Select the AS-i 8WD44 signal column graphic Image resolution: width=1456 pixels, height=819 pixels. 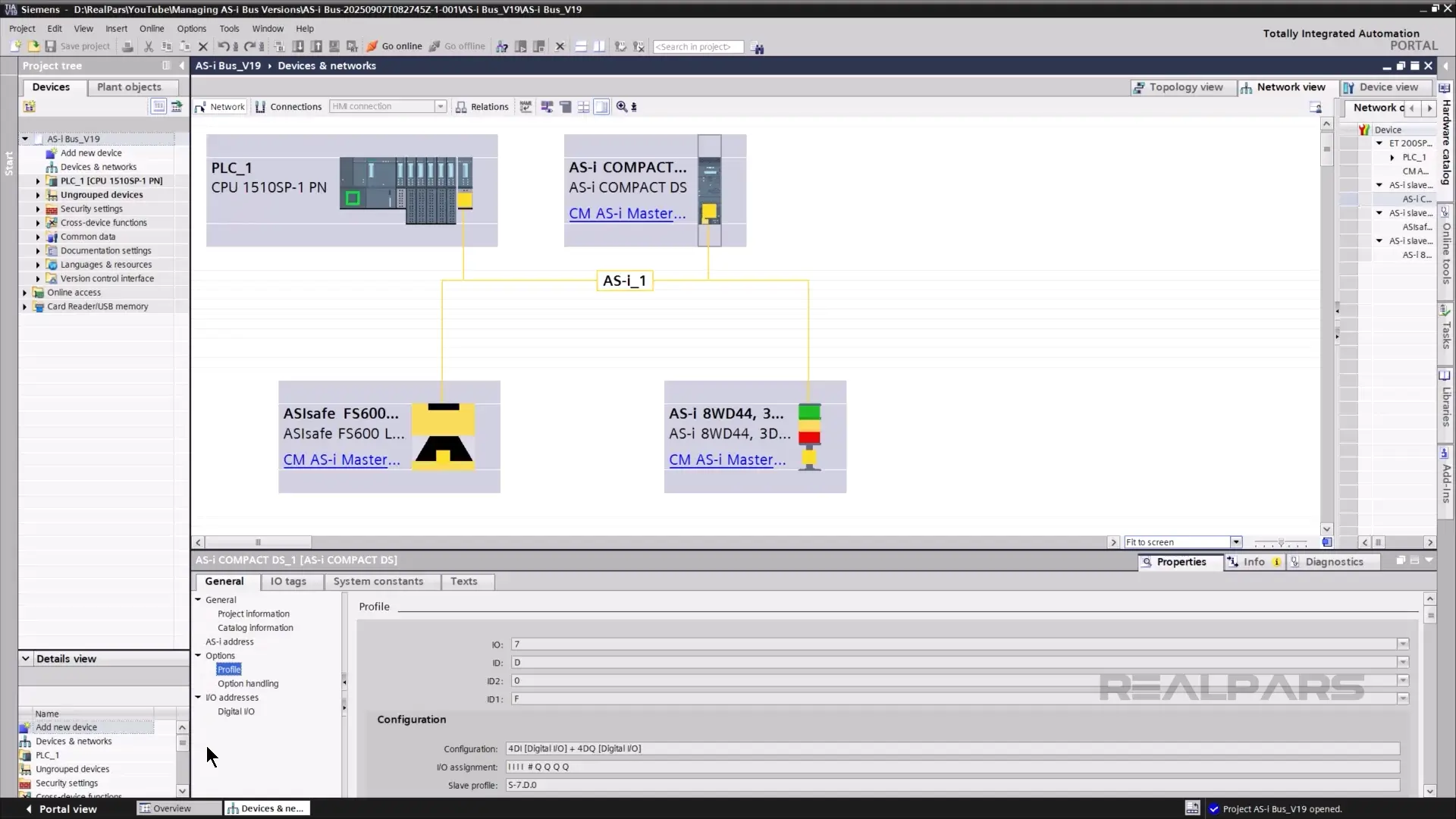pyautogui.click(x=809, y=437)
